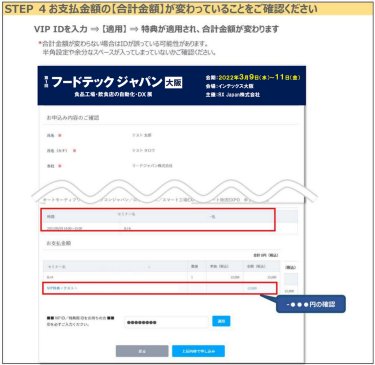Image resolution: width=375 pixels, height=365 pixels.
Task: Focus the masked VIP ID input field
Action: [166, 322]
